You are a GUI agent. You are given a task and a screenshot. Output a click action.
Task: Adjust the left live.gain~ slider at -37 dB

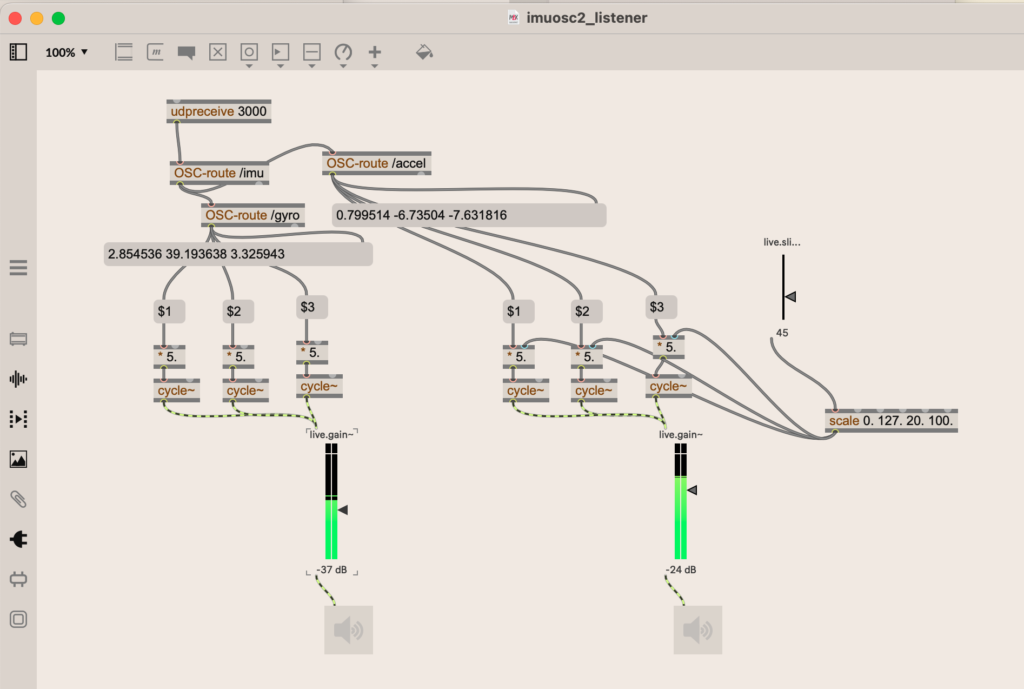click(x=343, y=510)
